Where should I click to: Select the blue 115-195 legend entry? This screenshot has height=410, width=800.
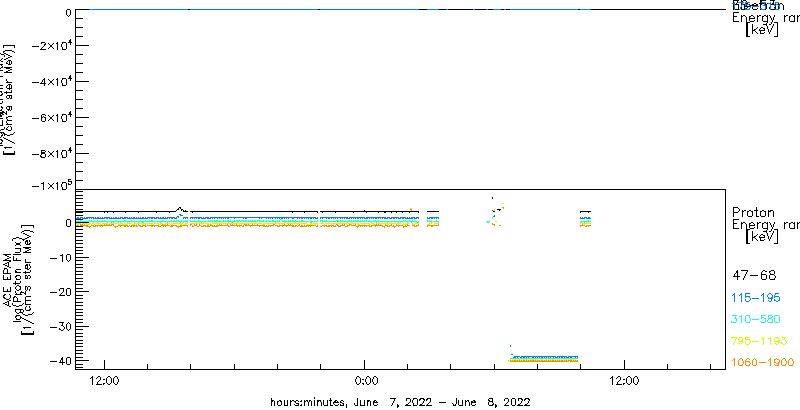coord(756,298)
